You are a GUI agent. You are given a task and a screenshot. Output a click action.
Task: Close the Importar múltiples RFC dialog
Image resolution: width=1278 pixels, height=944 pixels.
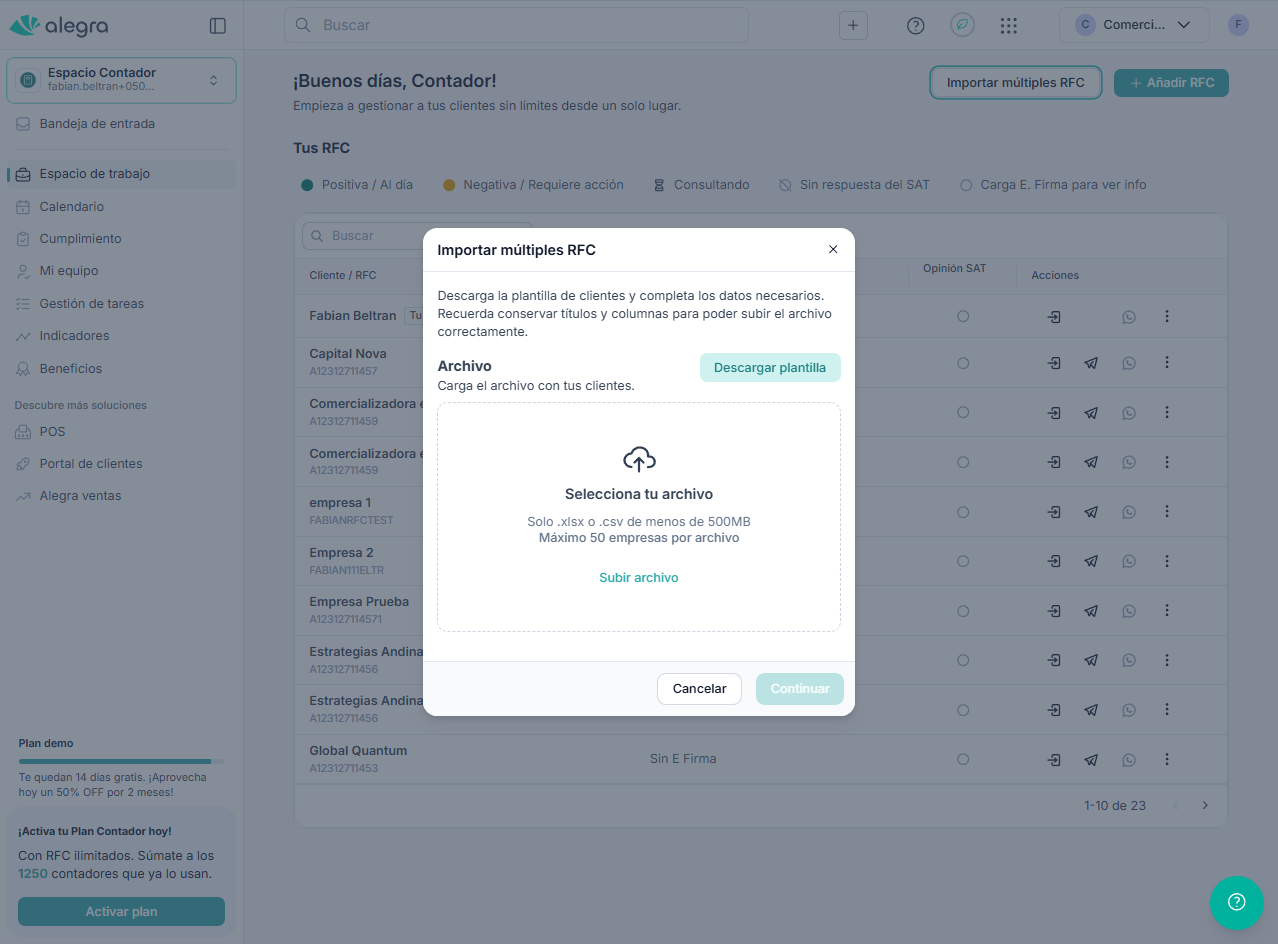point(833,249)
